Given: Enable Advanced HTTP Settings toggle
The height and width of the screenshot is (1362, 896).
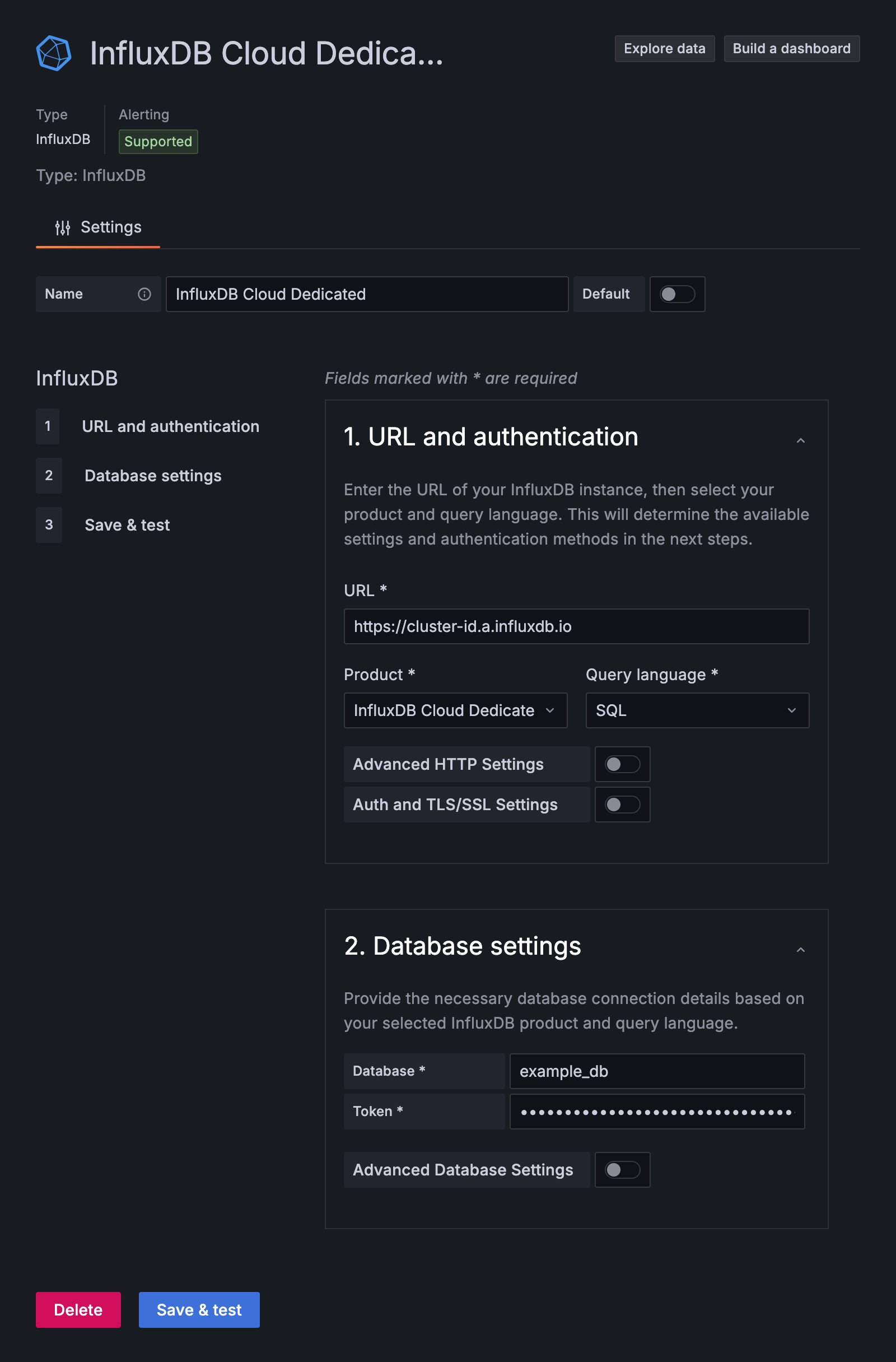Looking at the screenshot, I should 622,765.
